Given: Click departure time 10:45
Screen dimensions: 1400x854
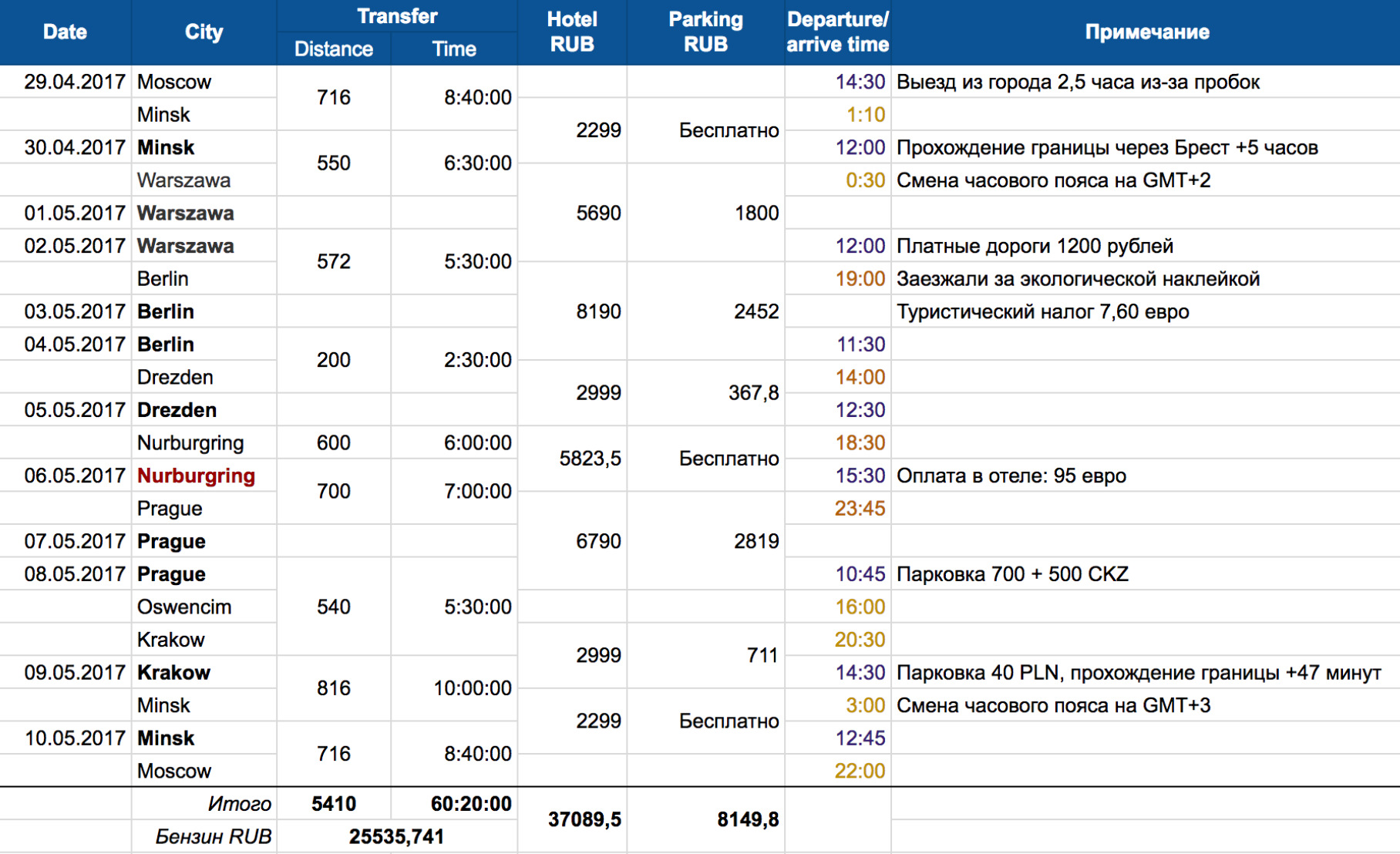Looking at the screenshot, I should [x=837, y=573].
